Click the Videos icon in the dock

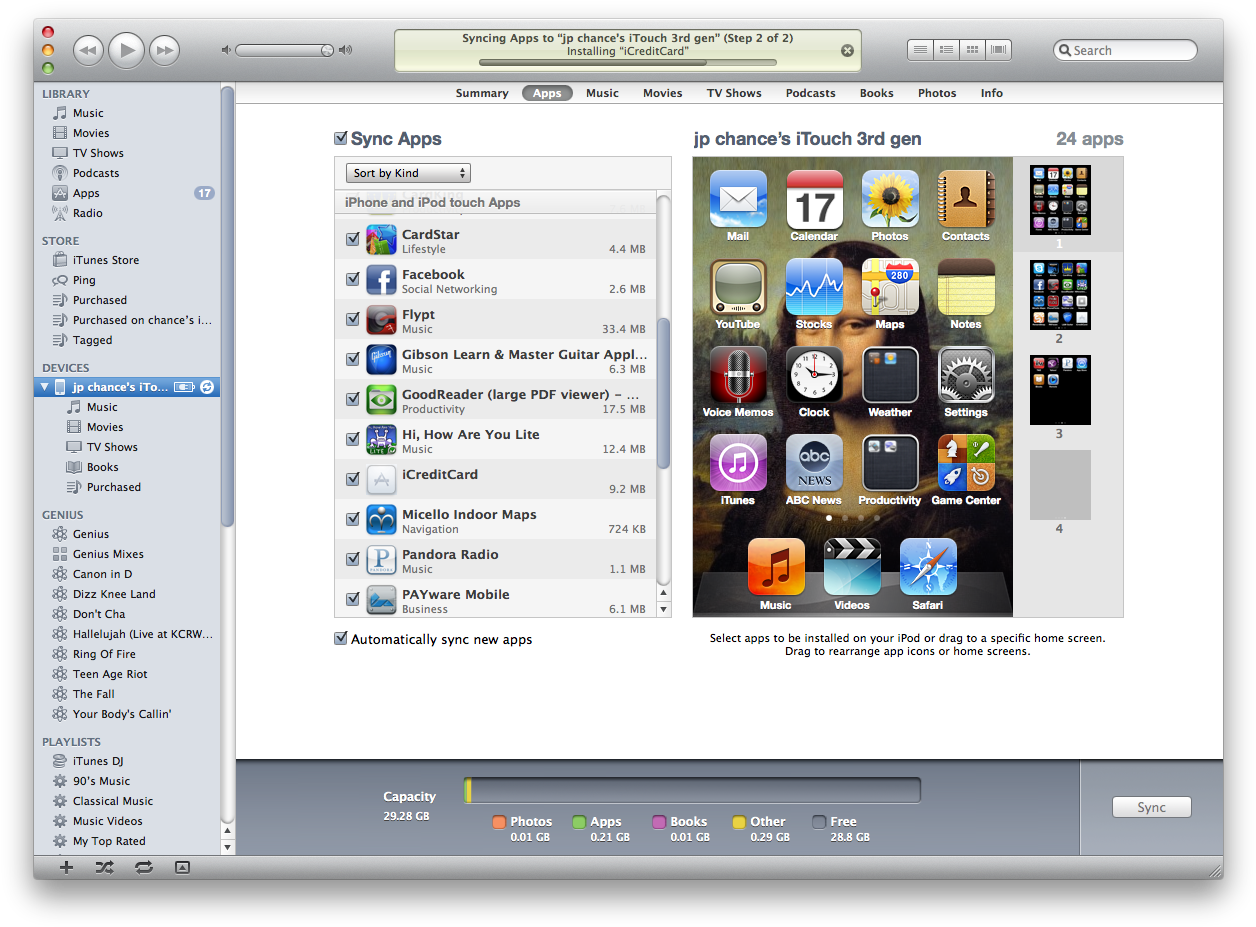coord(852,567)
